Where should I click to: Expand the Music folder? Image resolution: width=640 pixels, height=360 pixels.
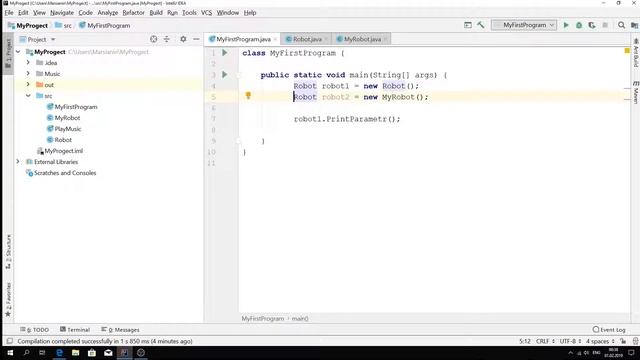pyautogui.click(x=28, y=73)
